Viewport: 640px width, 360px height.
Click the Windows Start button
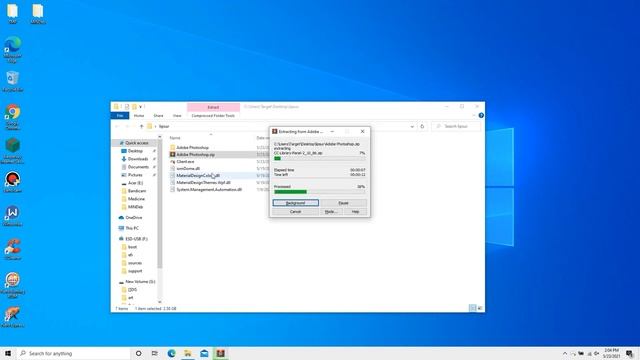click(x=8, y=353)
